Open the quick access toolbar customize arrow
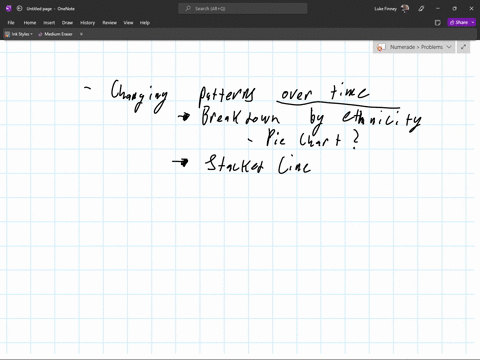The image size is (480, 360). (x=81, y=34)
